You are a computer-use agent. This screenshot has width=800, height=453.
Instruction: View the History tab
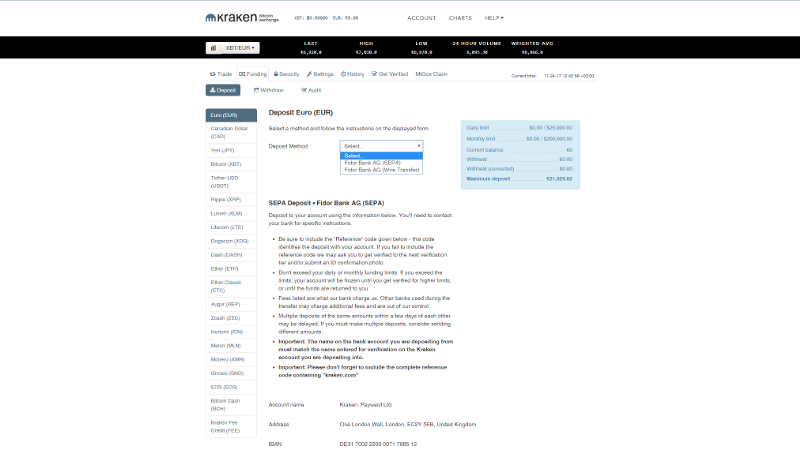353,74
